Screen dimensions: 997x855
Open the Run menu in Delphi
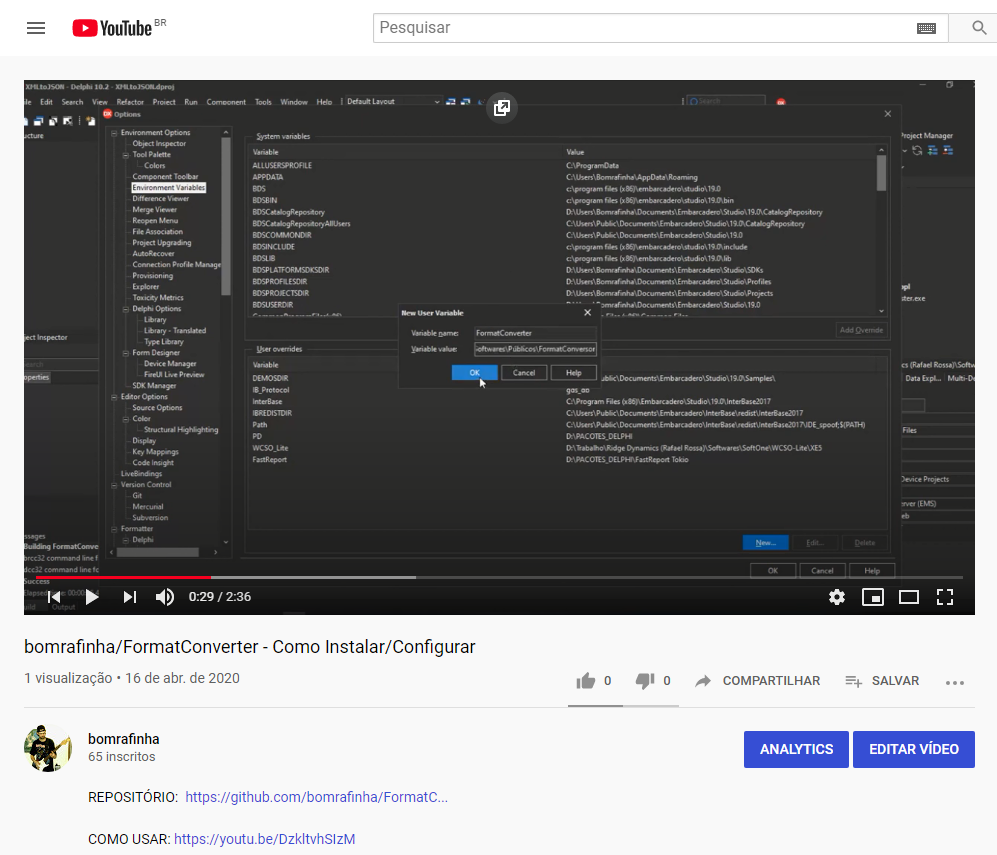pyautogui.click(x=191, y=102)
